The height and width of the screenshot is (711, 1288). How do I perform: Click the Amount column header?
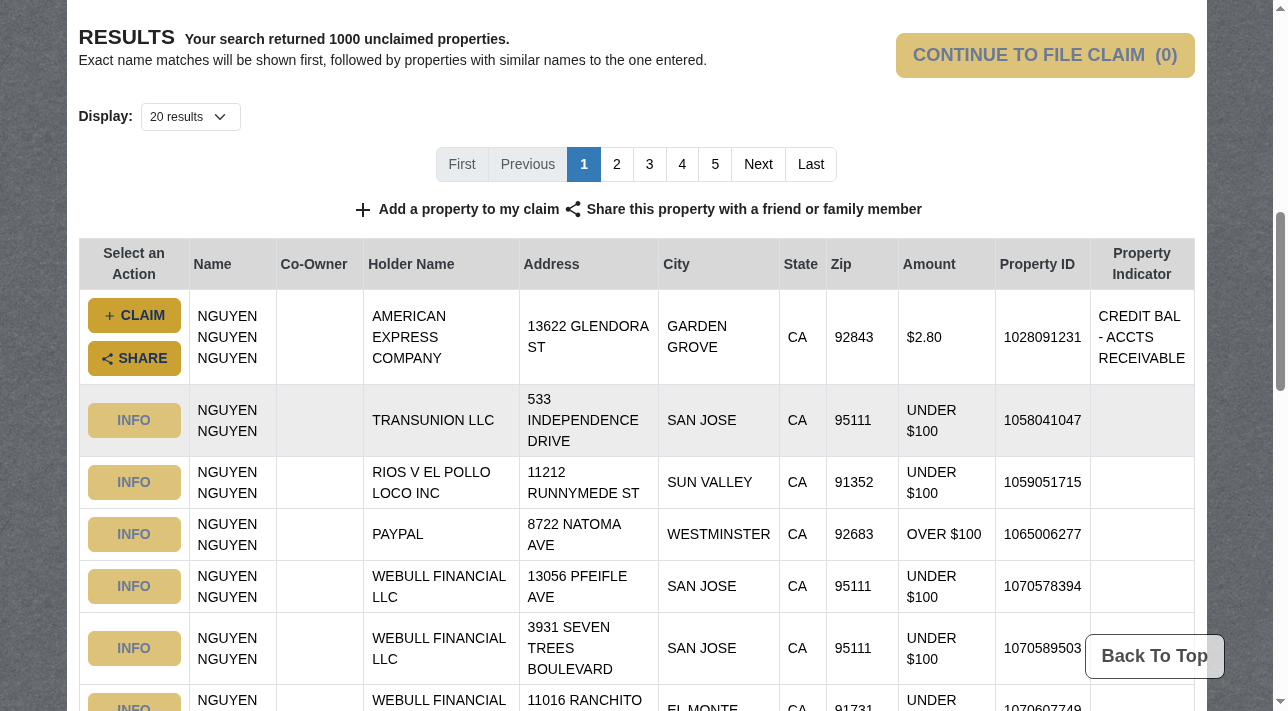point(947,264)
